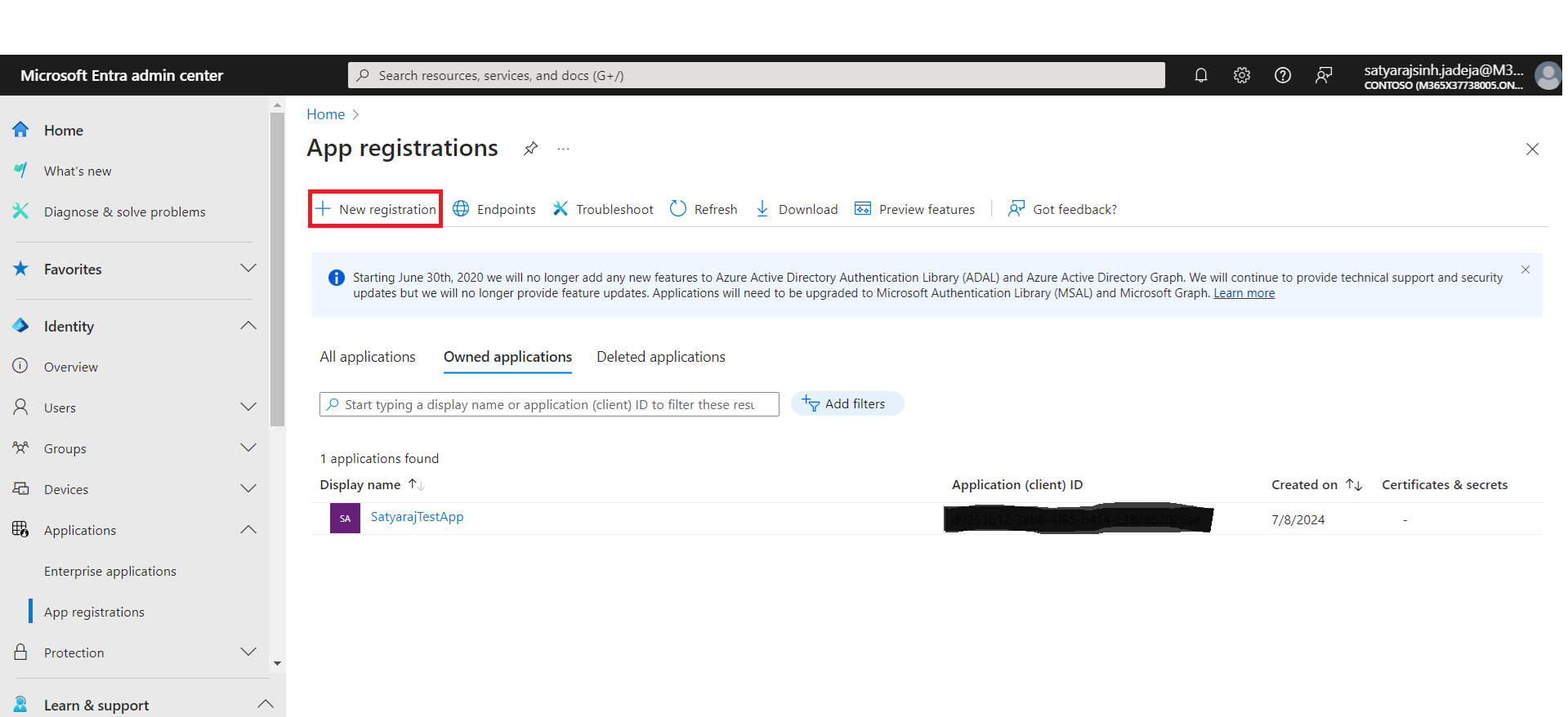
Task: Refresh the app registrations list
Action: pyautogui.click(x=704, y=209)
